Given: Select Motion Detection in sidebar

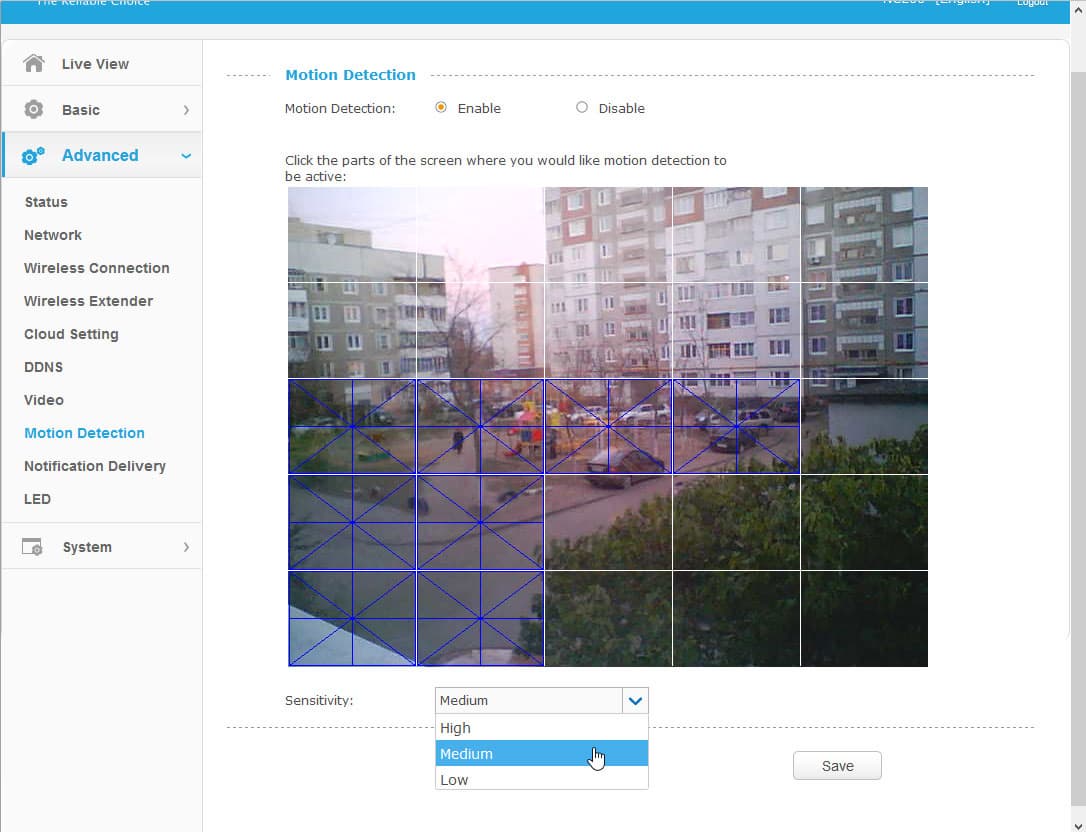Looking at the screenshot, I should tap(84, 433).
